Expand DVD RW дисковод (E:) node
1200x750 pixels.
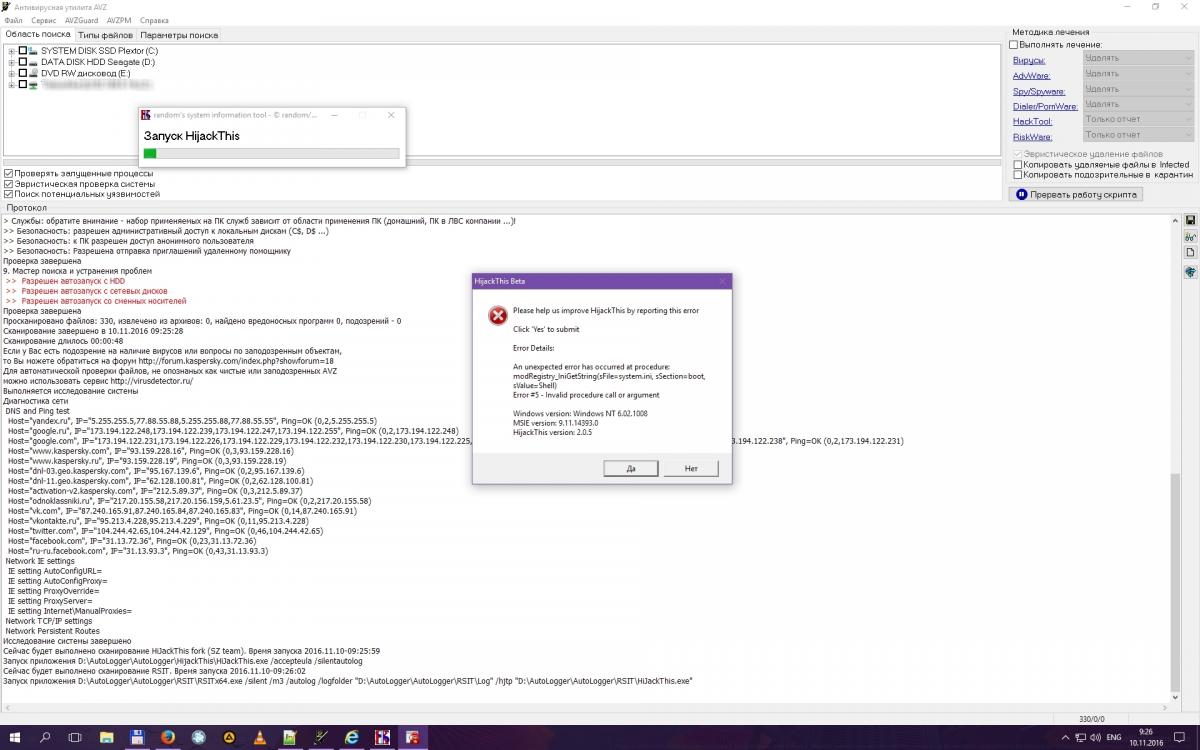point(12,74)
